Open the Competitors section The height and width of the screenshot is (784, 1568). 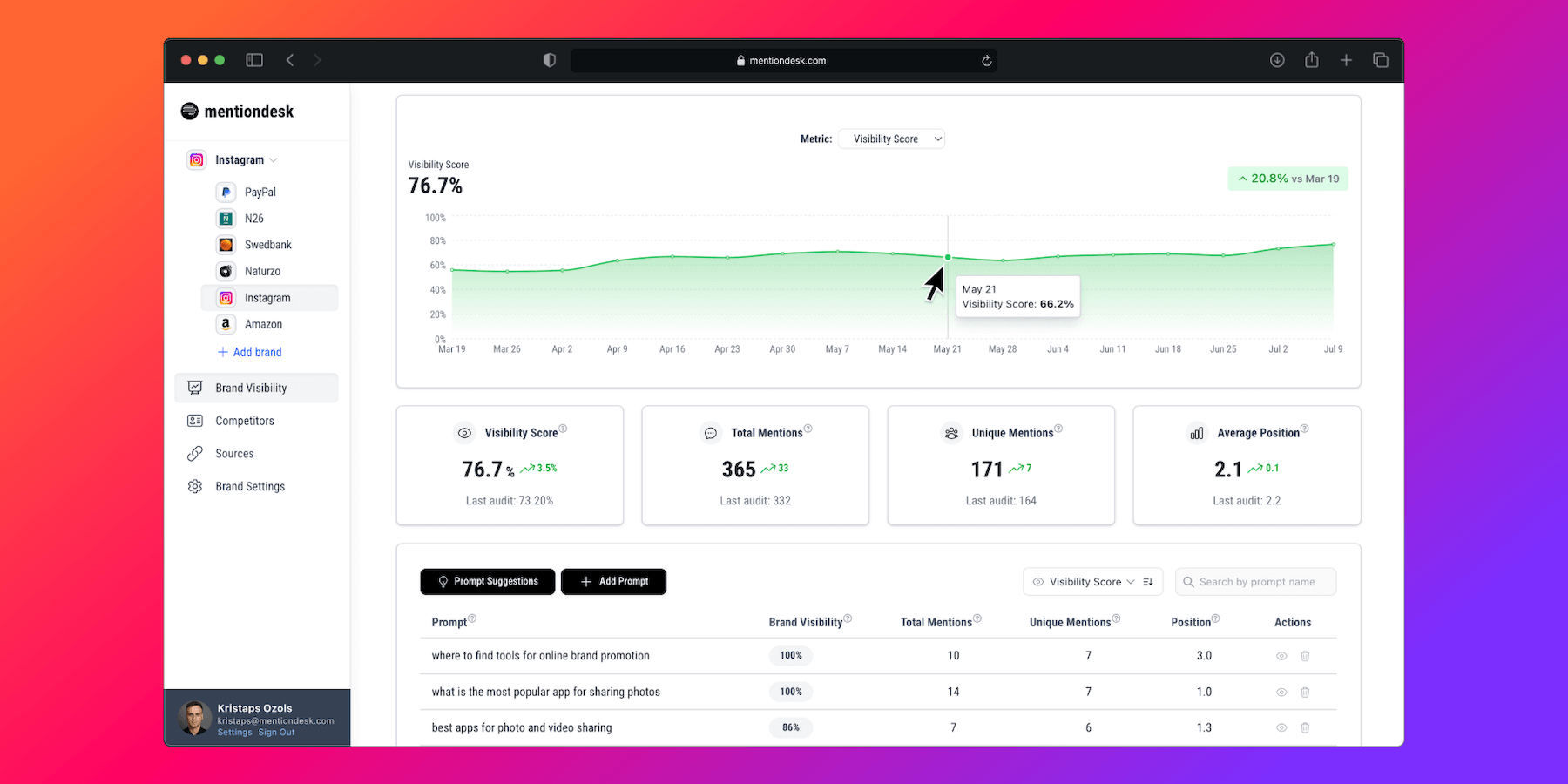[245, 421]
